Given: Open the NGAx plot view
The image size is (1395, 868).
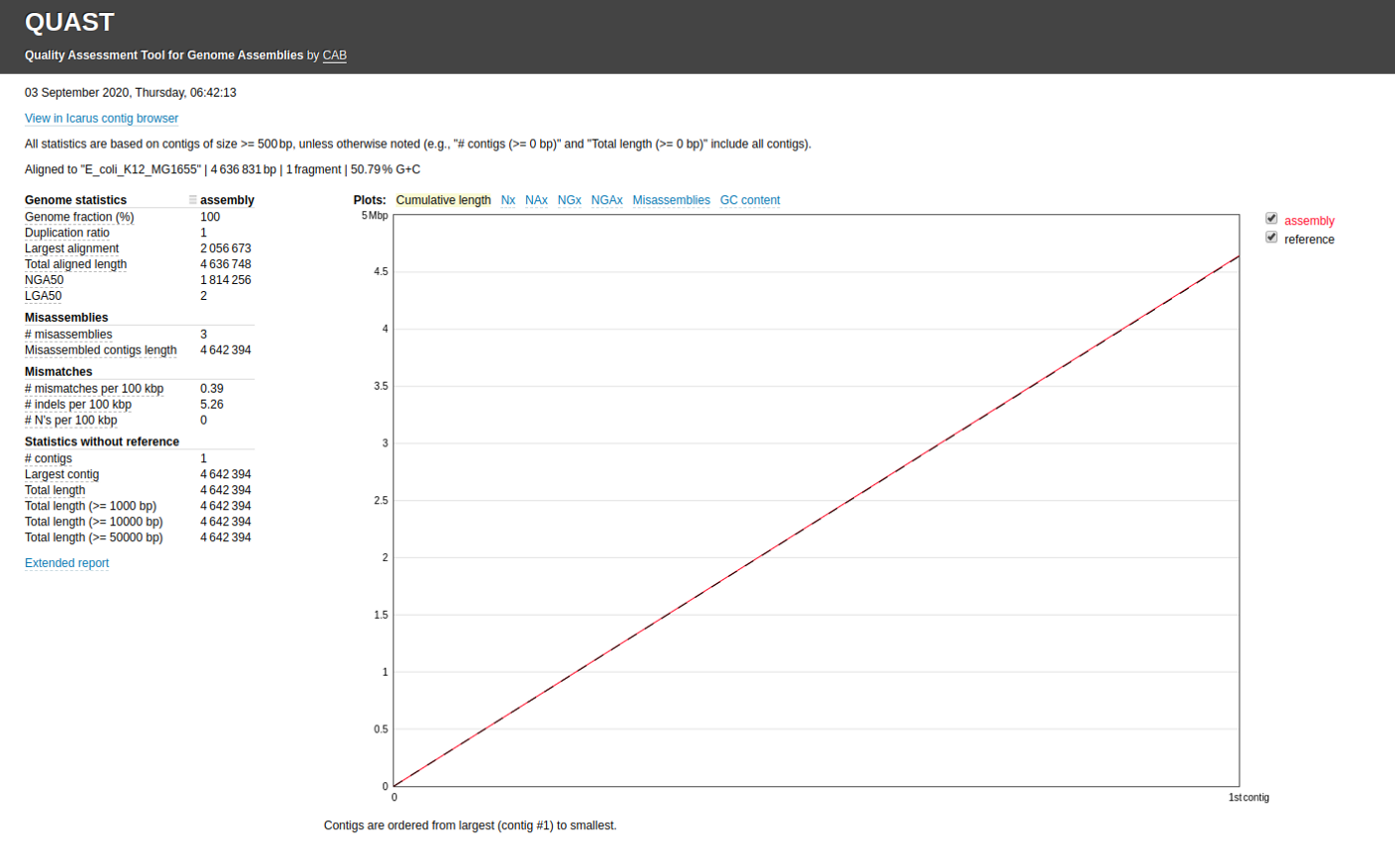Looking at the screenshot, I should pos(606,199).
